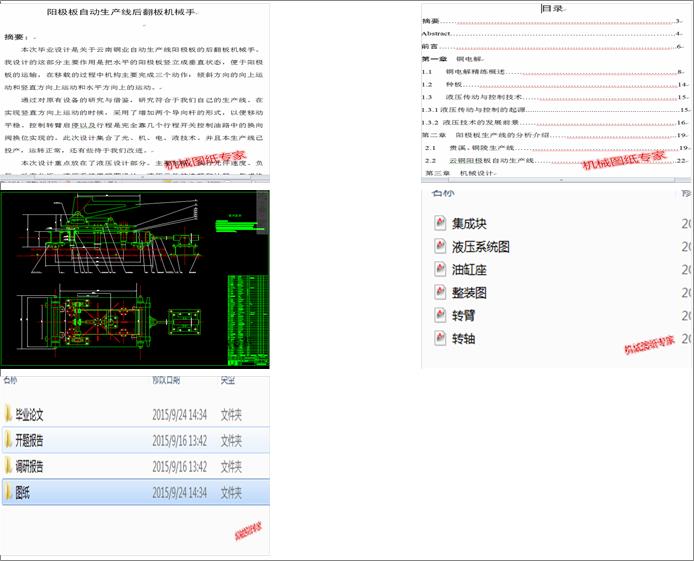The image size is (694, 561).
Task: Click the file icon next to 油缸座
Action: (x=440, y=269)
